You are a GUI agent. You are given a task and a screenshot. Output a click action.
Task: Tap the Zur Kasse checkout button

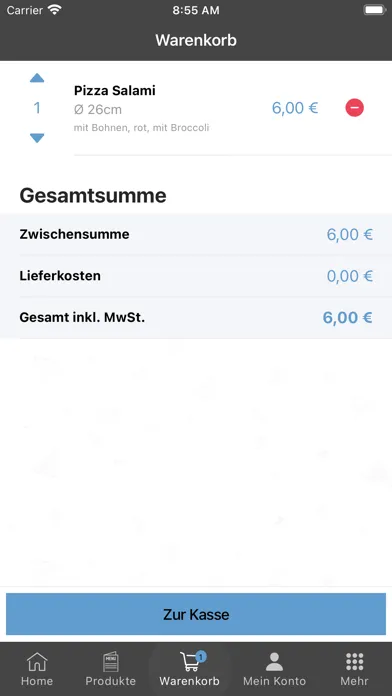[196, 614]
